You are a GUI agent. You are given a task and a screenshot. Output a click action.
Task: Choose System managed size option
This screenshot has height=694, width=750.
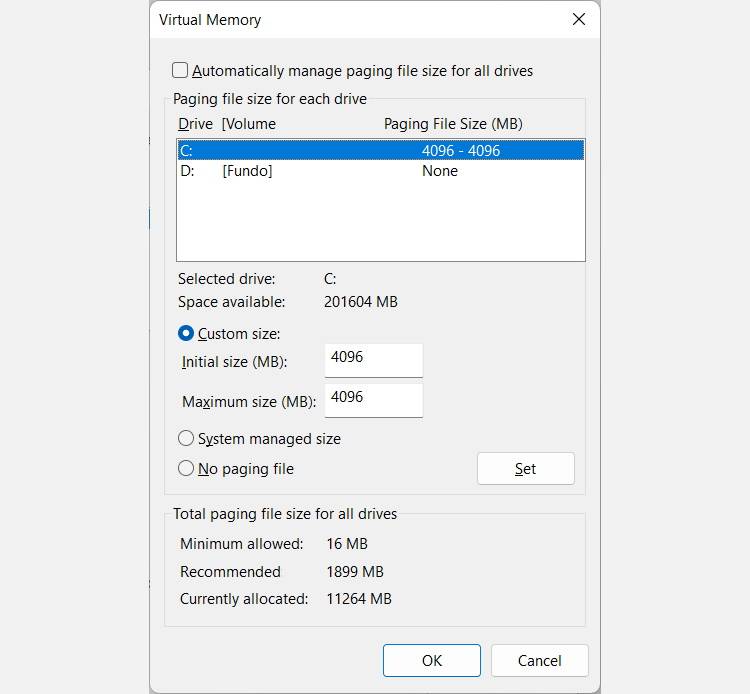[186, 438]
